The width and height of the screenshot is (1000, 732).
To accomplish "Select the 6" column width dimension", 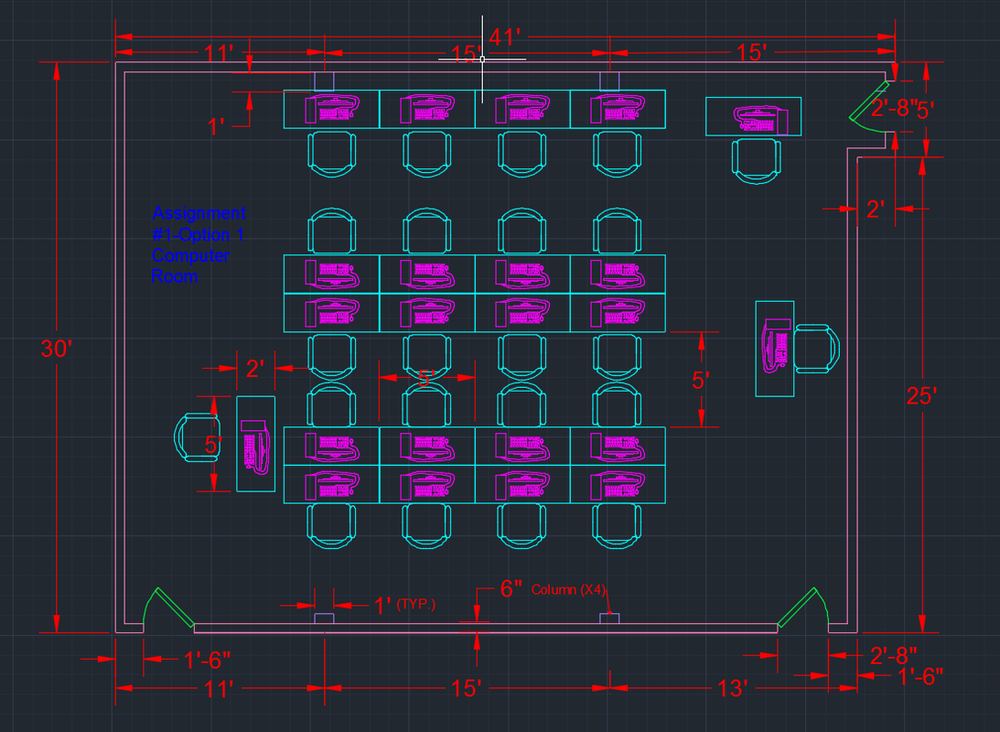I will 513,588.
